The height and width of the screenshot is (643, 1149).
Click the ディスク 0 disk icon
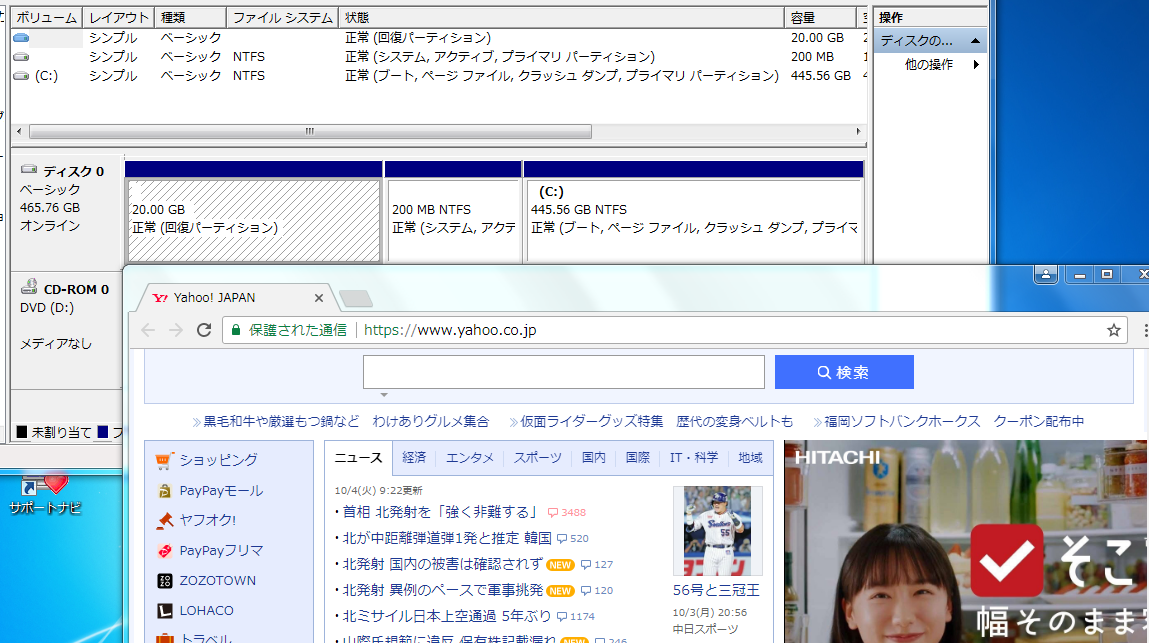tap(29, 170)
